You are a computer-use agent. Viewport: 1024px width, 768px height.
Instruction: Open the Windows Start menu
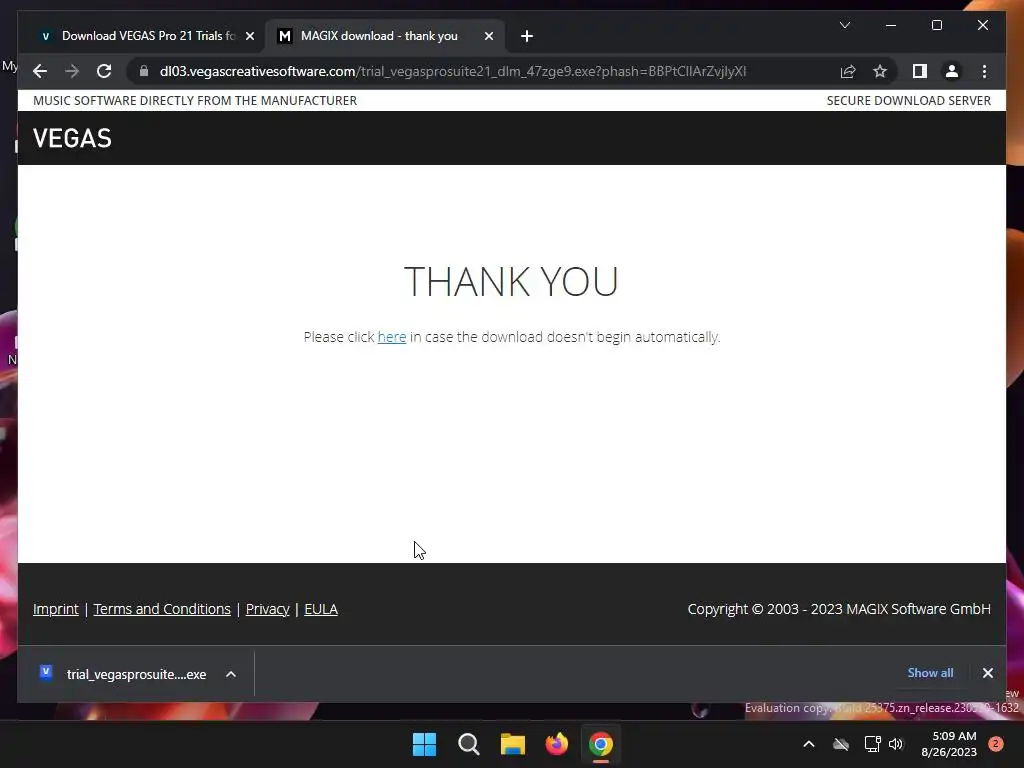[424, 744]
